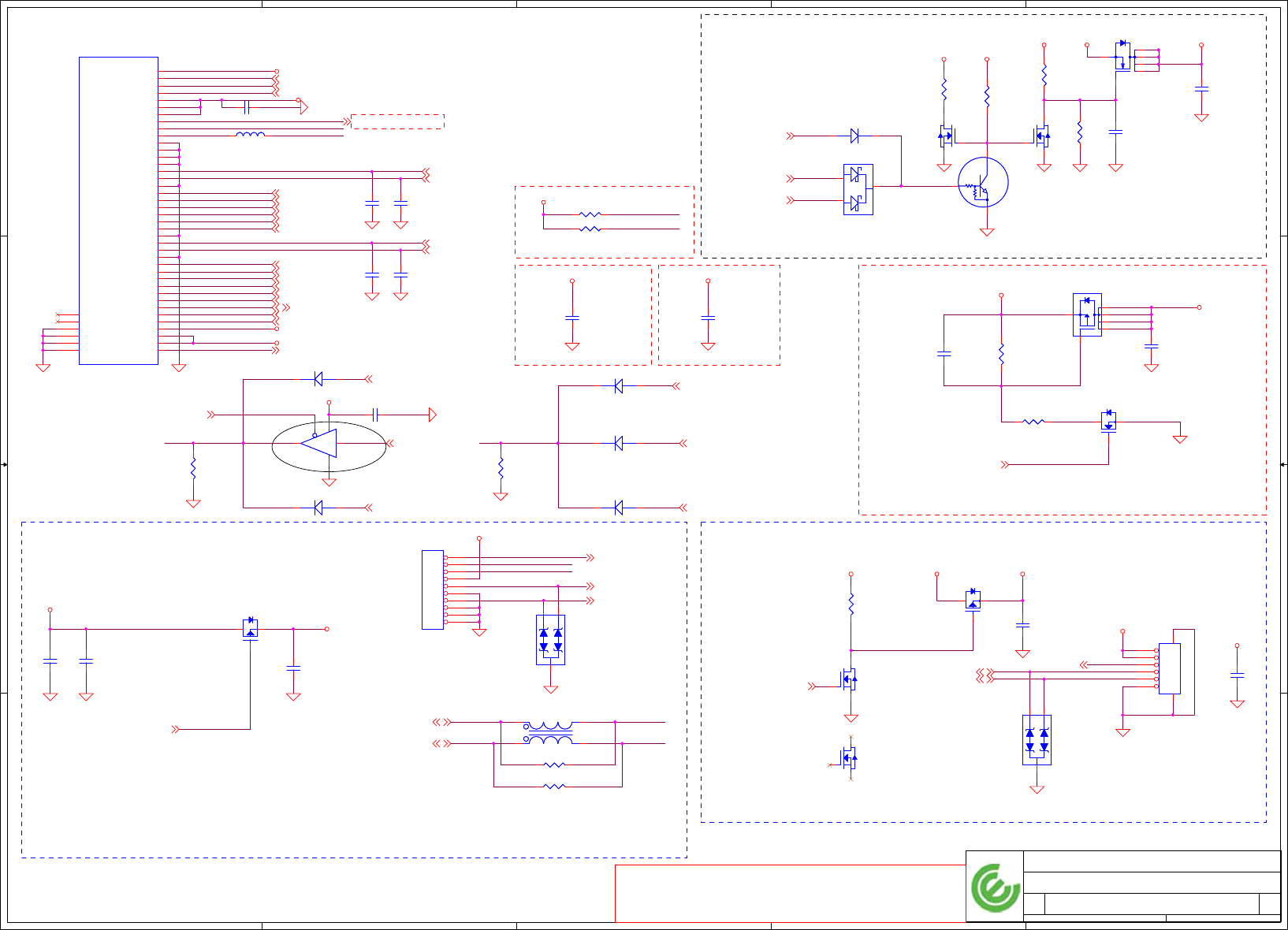1288x930 pixels.
Task: Click the green swirl company logo
Action: point(996,887)
